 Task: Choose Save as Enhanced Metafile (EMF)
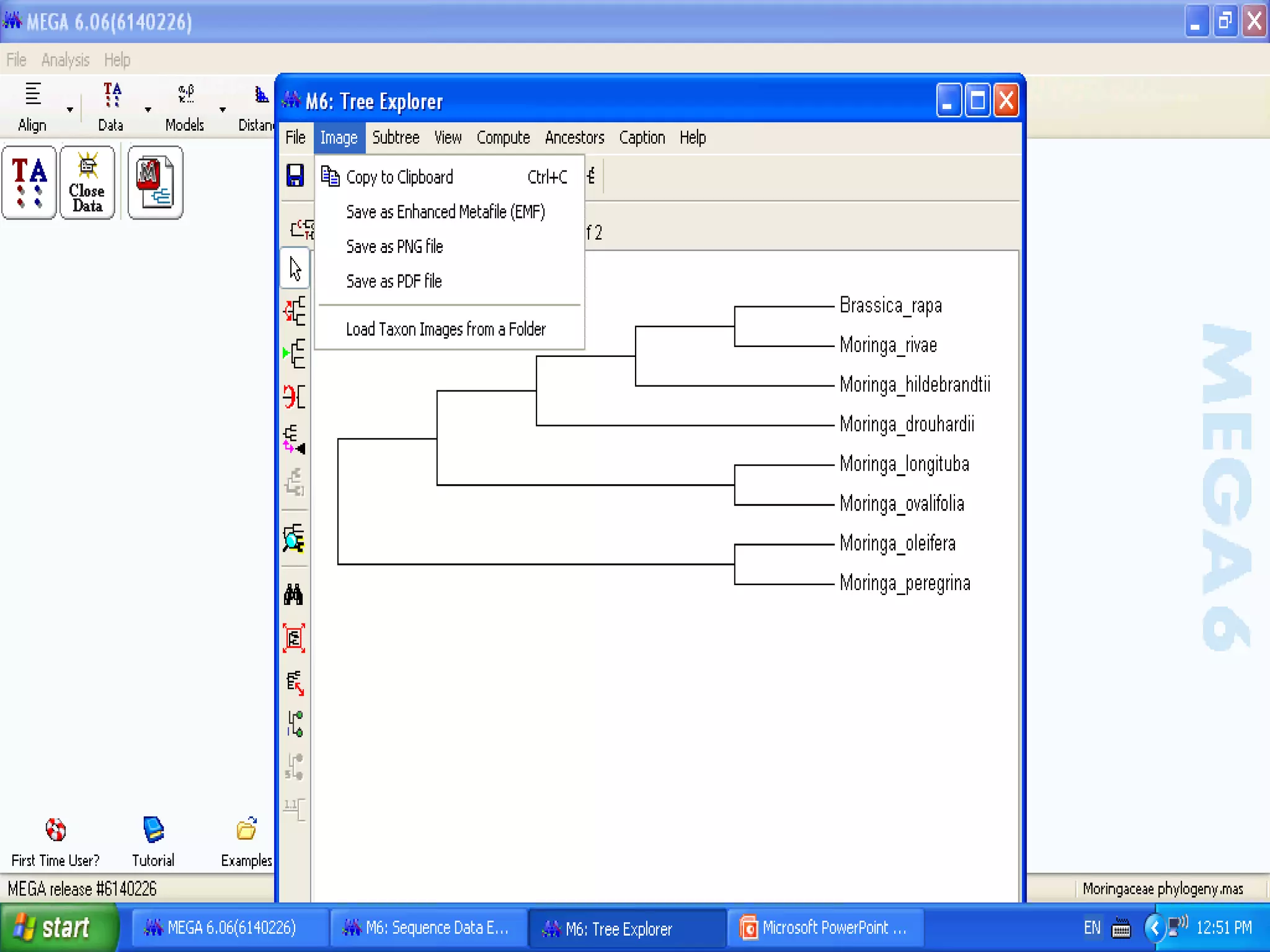(x=450, y=212)
